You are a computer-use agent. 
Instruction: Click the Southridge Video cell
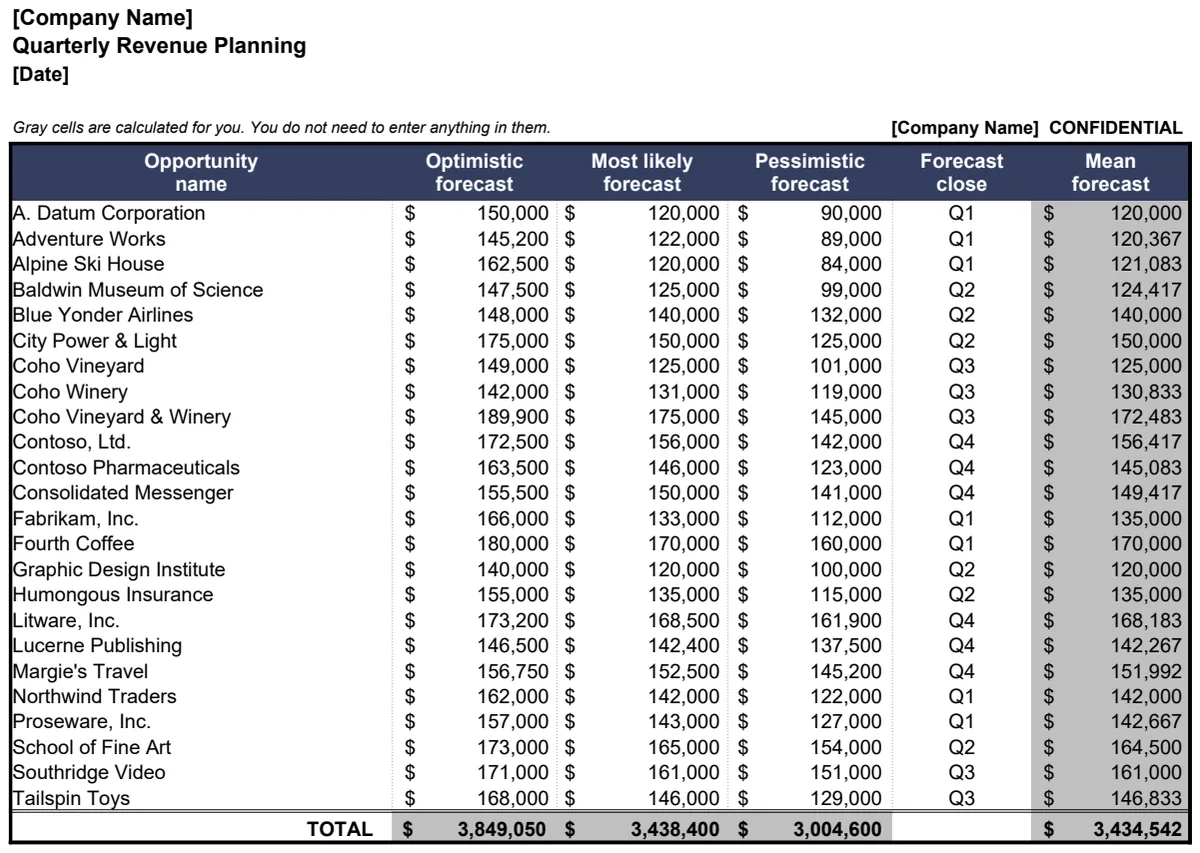(x=89, y=773)
